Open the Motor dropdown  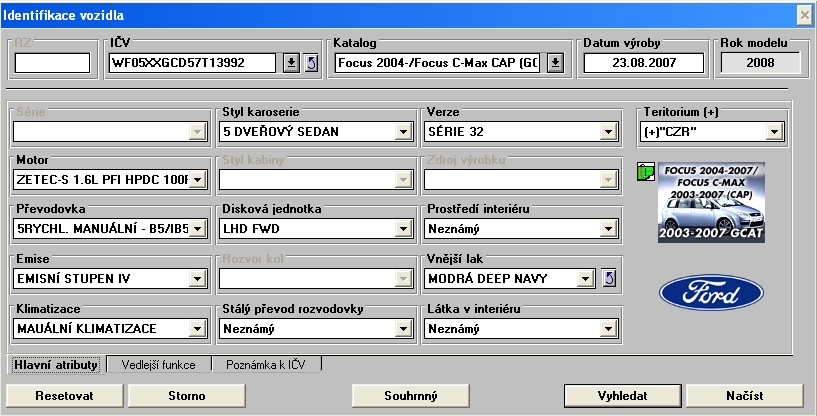pyautogui.click(x=197, y=180)
